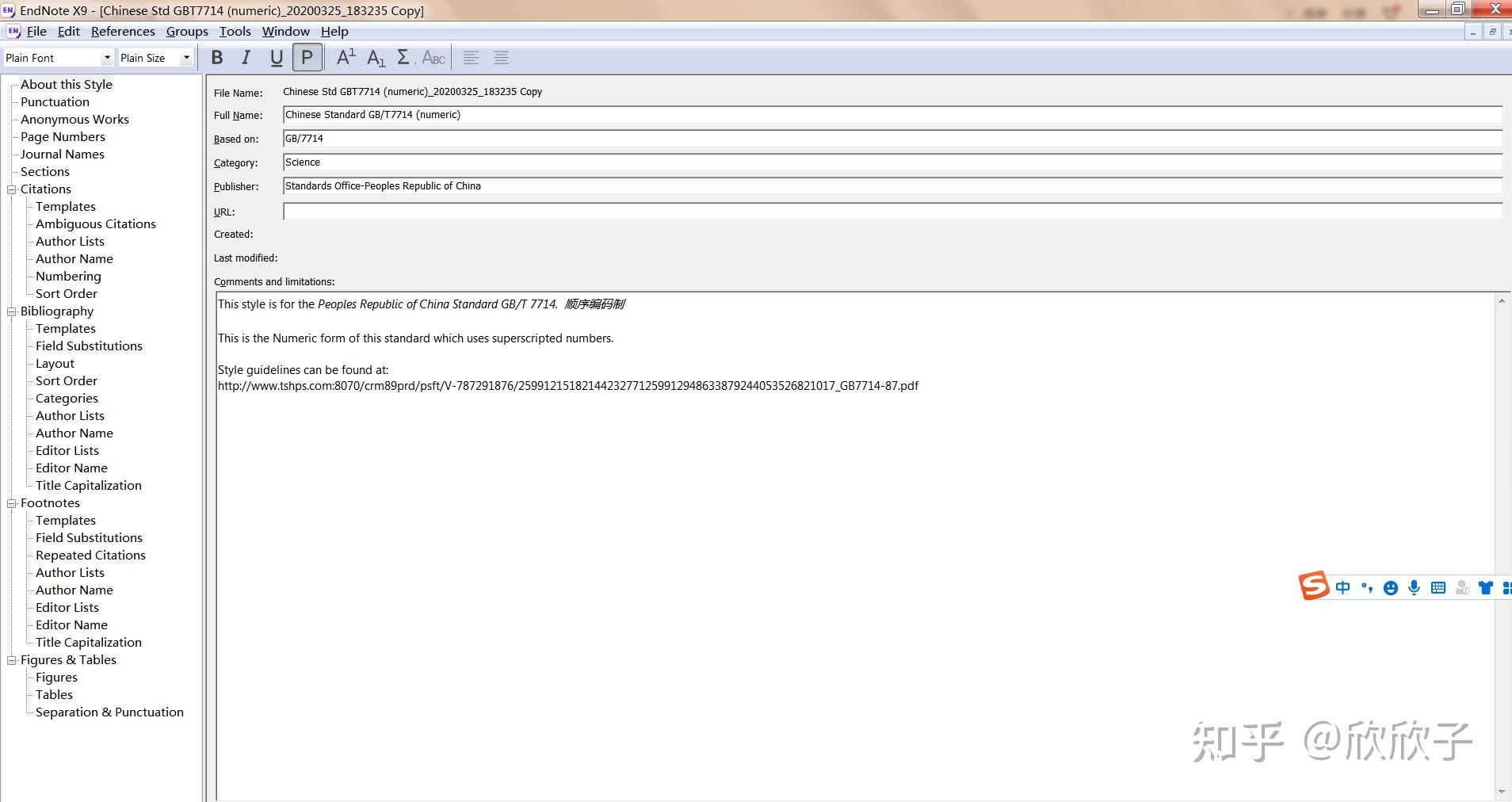The width and height of the screenshot is (1512, 802).
Task: Select Sections in the style tree
Action: coord(45,172)
